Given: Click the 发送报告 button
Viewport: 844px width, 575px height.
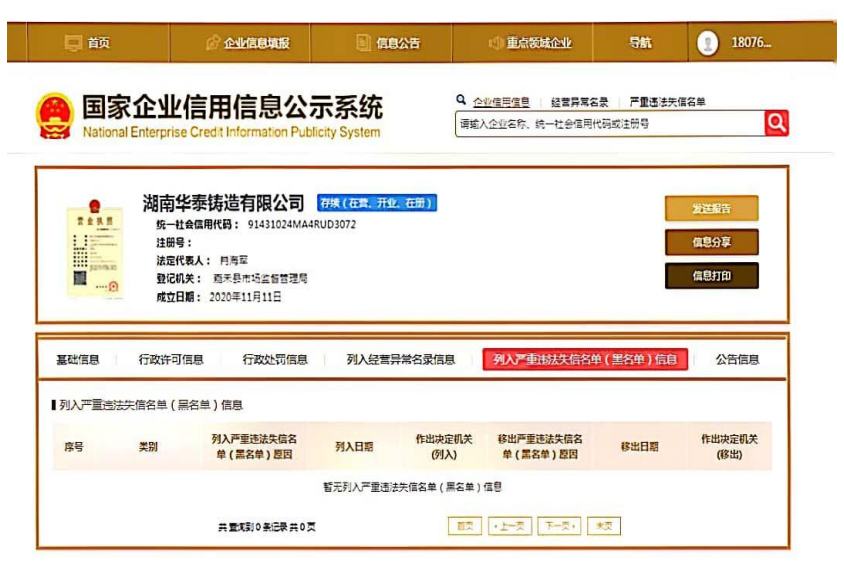Looking at the screenshot, I should 712,208.
